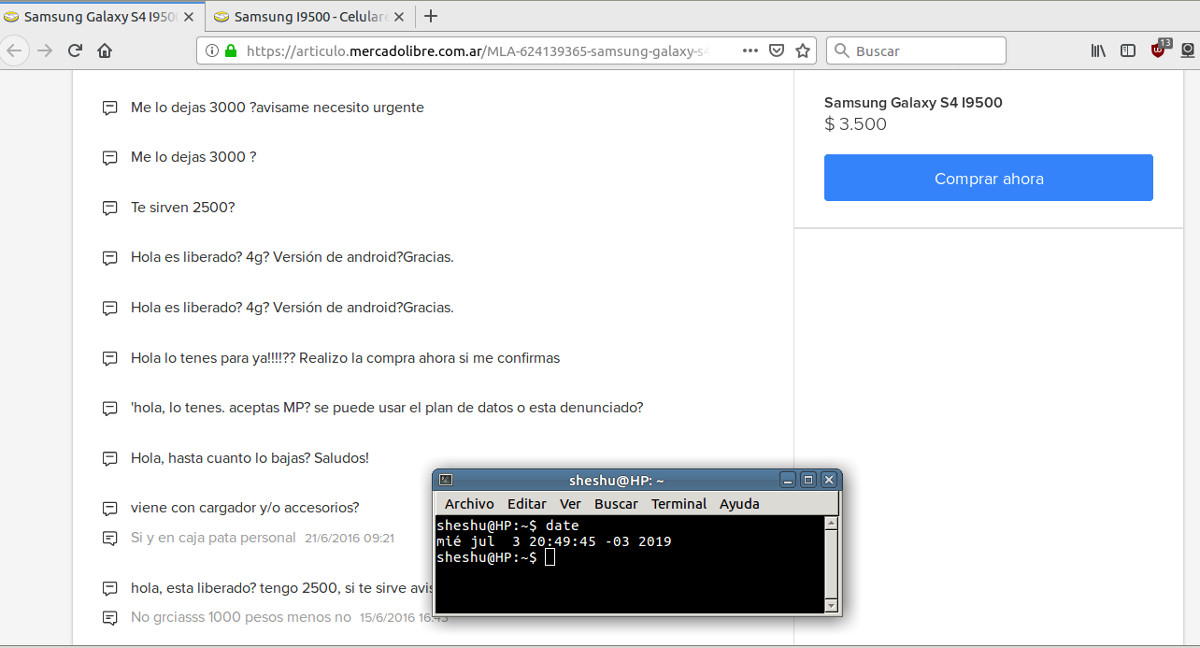Viewport: 1200px width, 648px height.
Task: Show site information for this page
Action: tap(212, 51)
